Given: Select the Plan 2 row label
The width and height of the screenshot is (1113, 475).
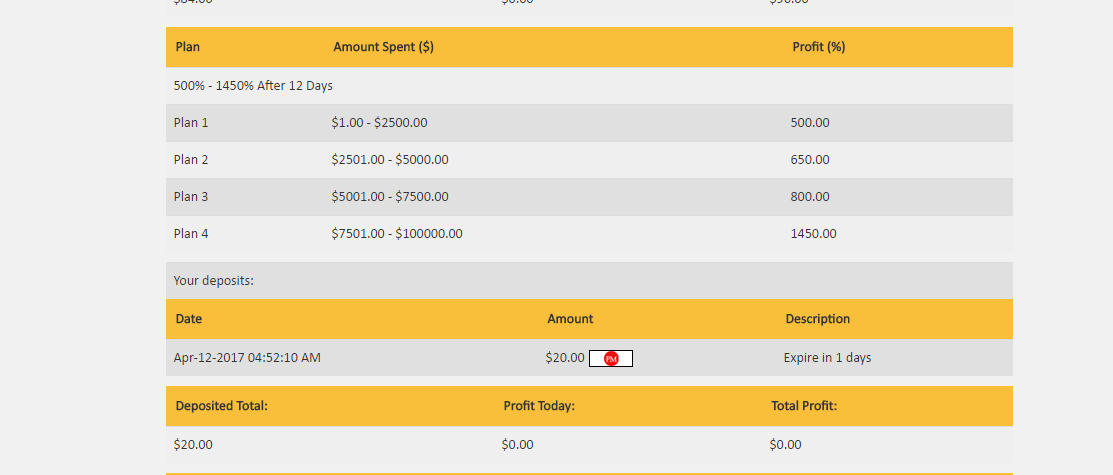Looking at the screenshot, I should coord(191,160).
